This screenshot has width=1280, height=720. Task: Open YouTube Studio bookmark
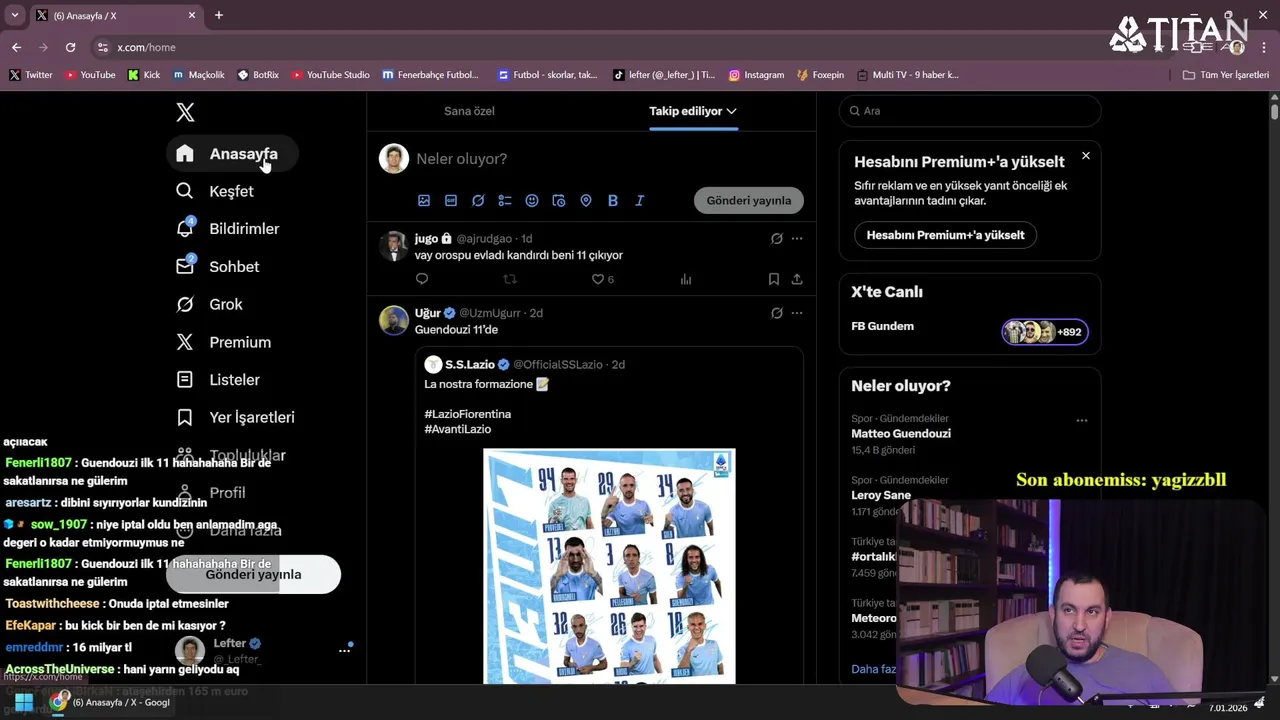(x=330, y=74)
